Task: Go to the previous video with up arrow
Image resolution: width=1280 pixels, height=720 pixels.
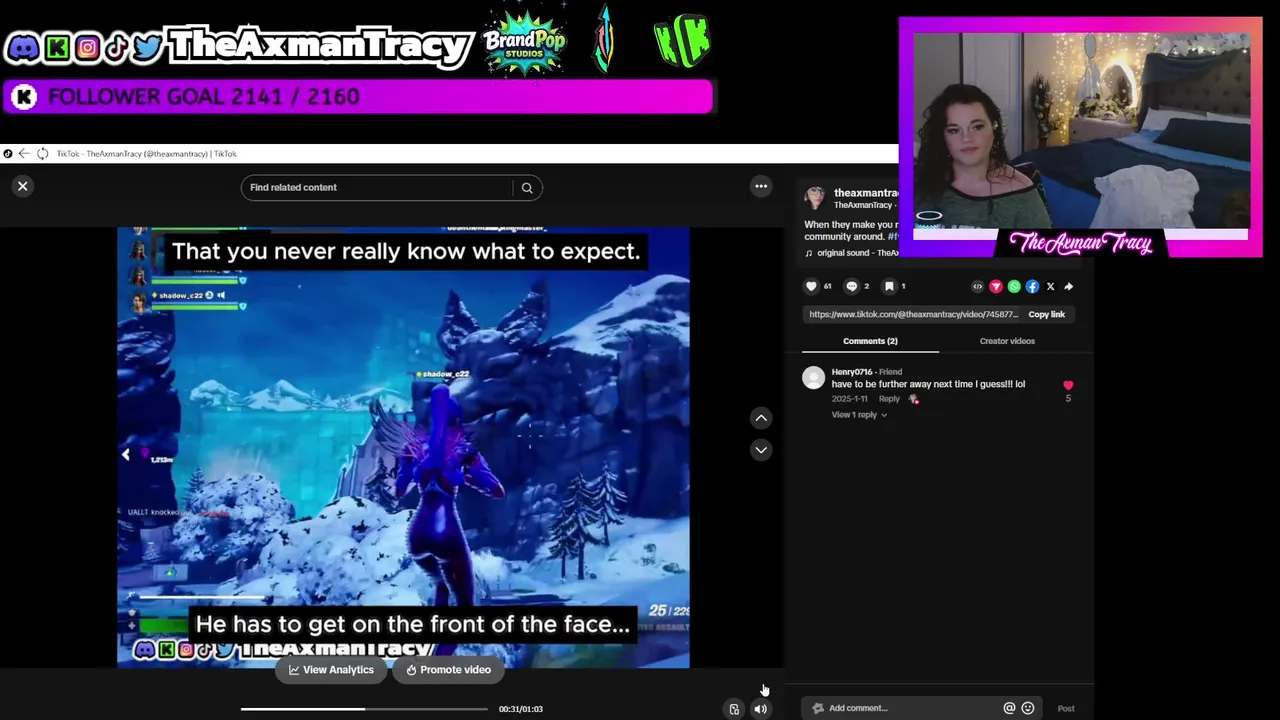Action: pyautogui.click(x=761, y=418)
